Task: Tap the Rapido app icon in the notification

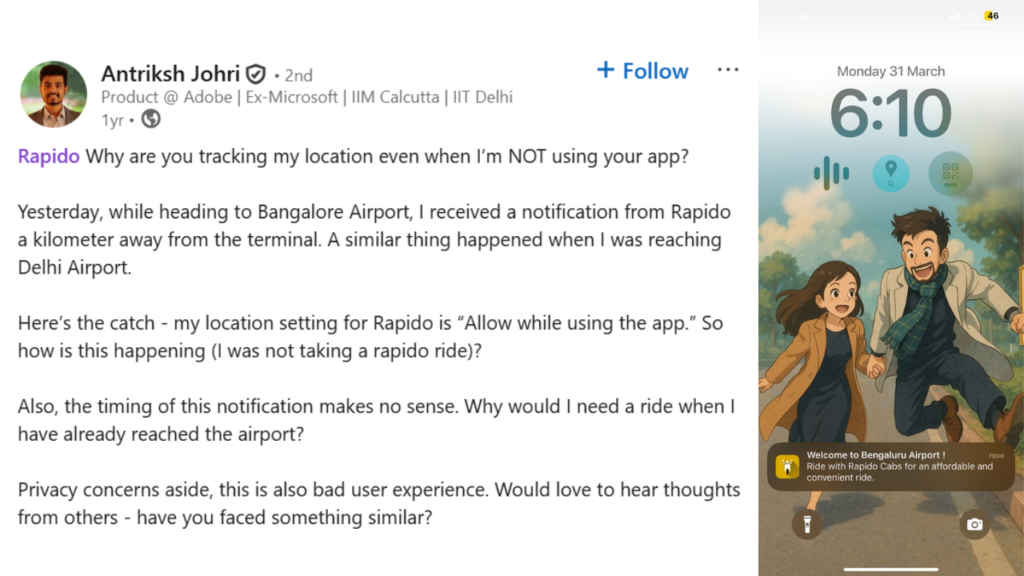Action: pos(787,466)
